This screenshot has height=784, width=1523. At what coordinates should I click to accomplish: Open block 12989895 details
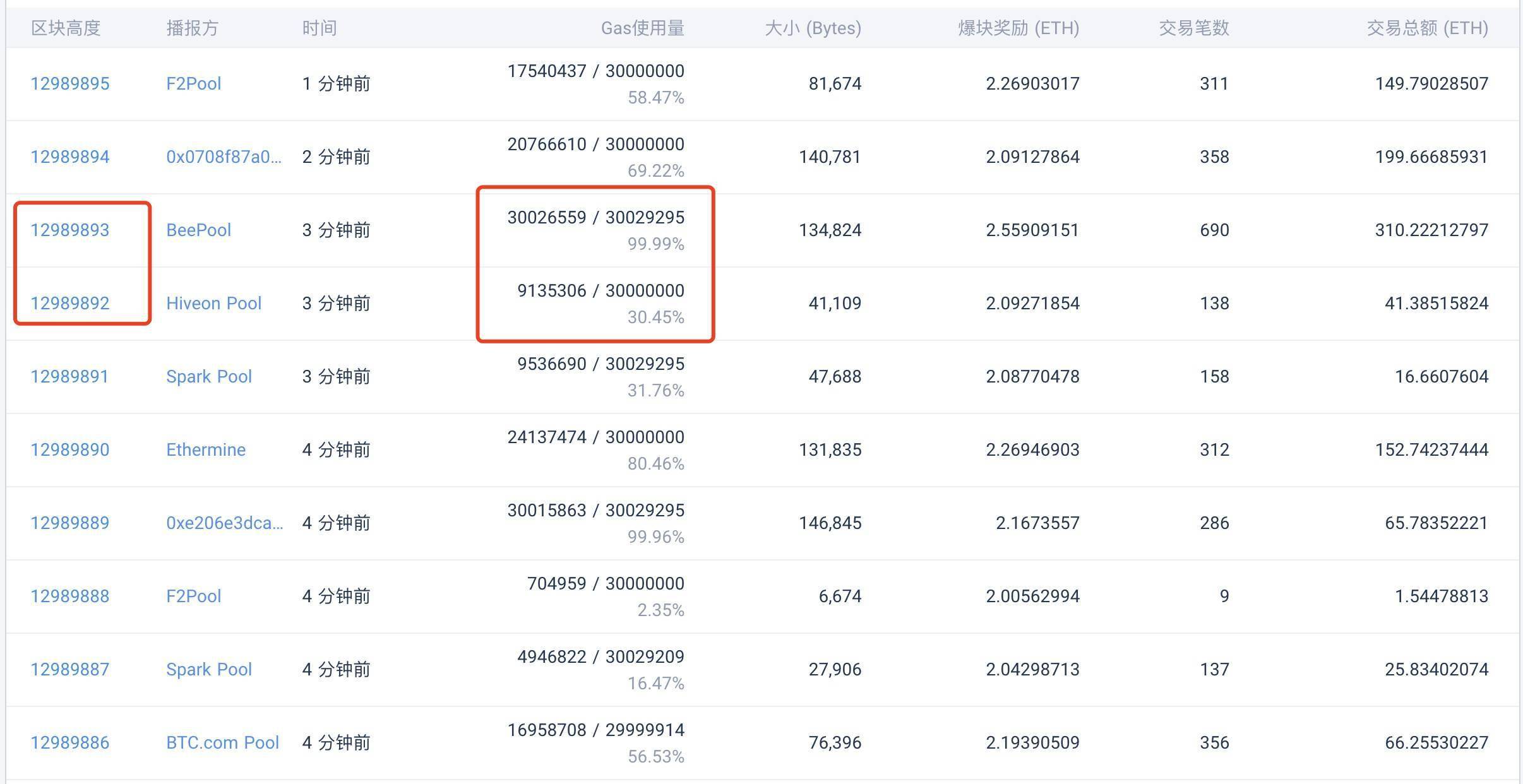pos(70,83)
